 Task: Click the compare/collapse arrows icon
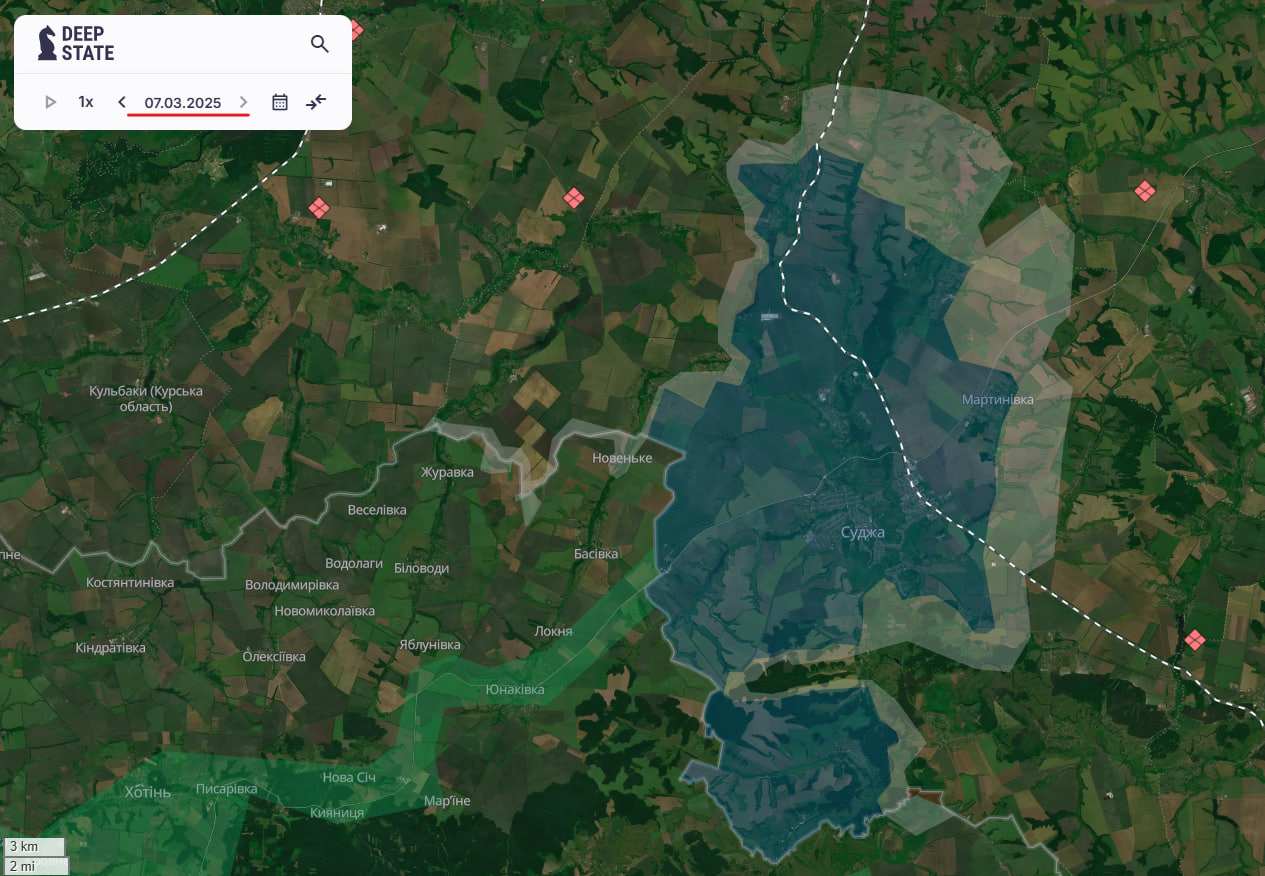pos(316,102)
